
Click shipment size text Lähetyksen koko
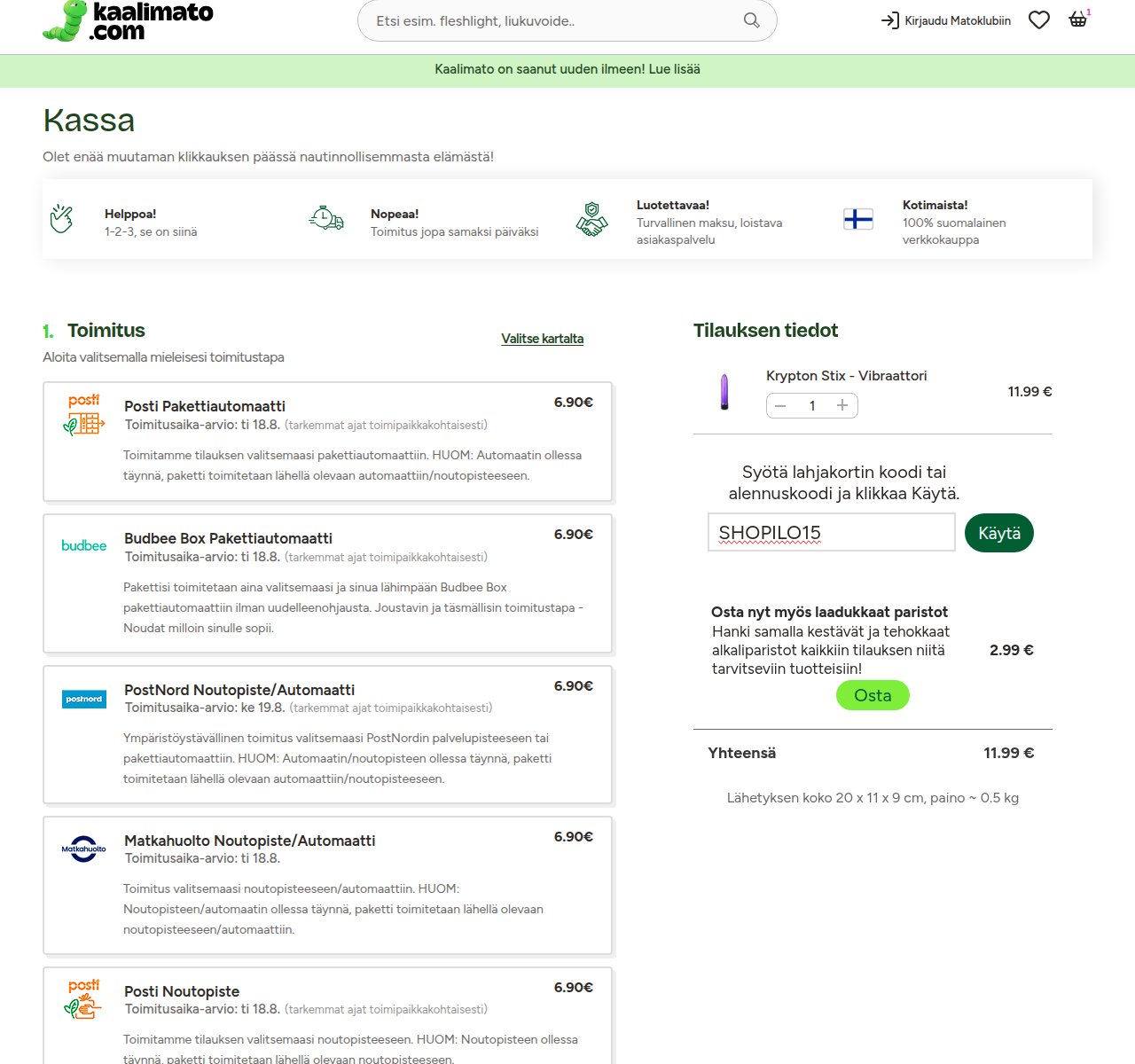point(873,798)
